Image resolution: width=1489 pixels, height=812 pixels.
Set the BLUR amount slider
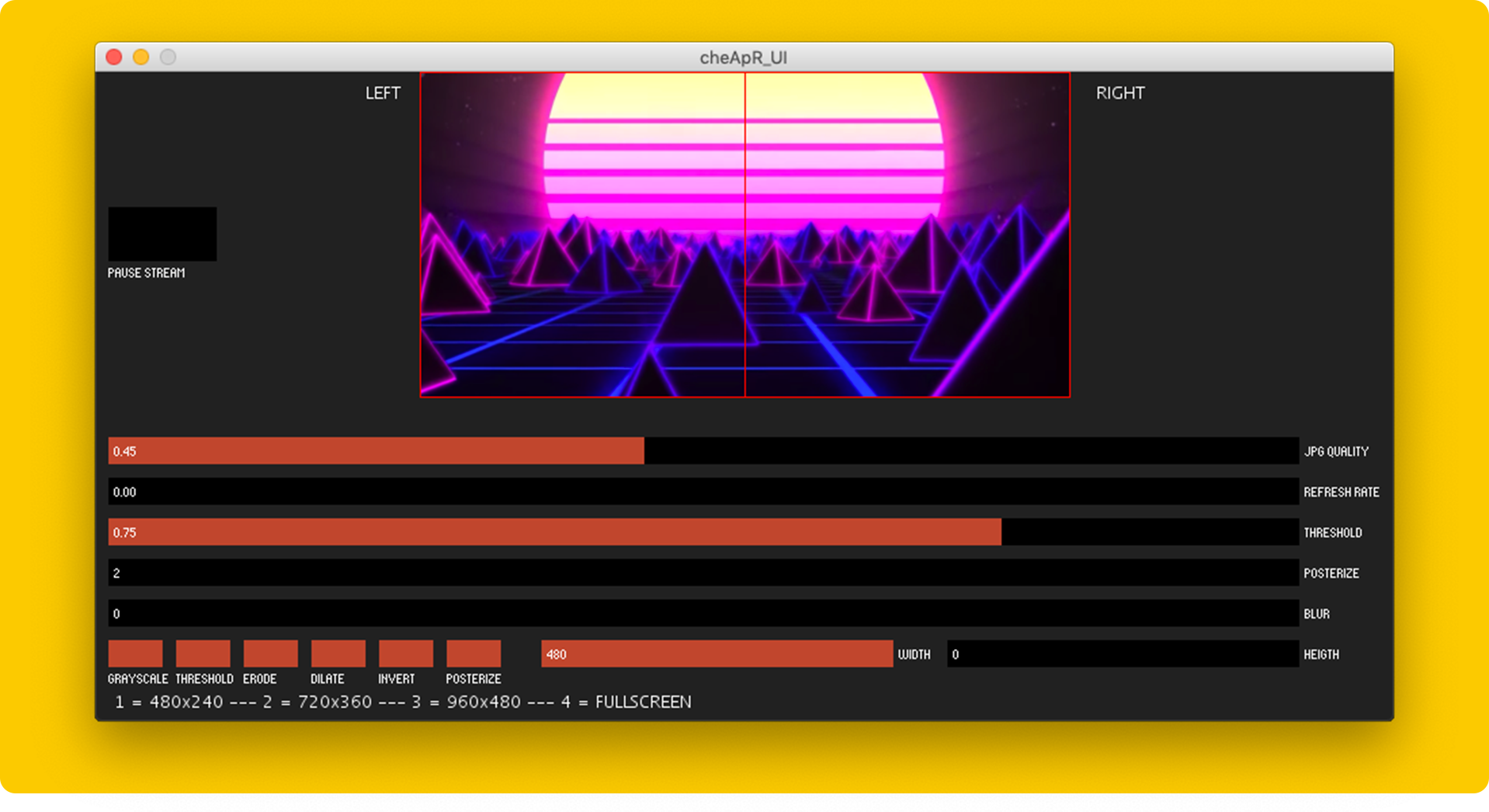coord(621,613)
